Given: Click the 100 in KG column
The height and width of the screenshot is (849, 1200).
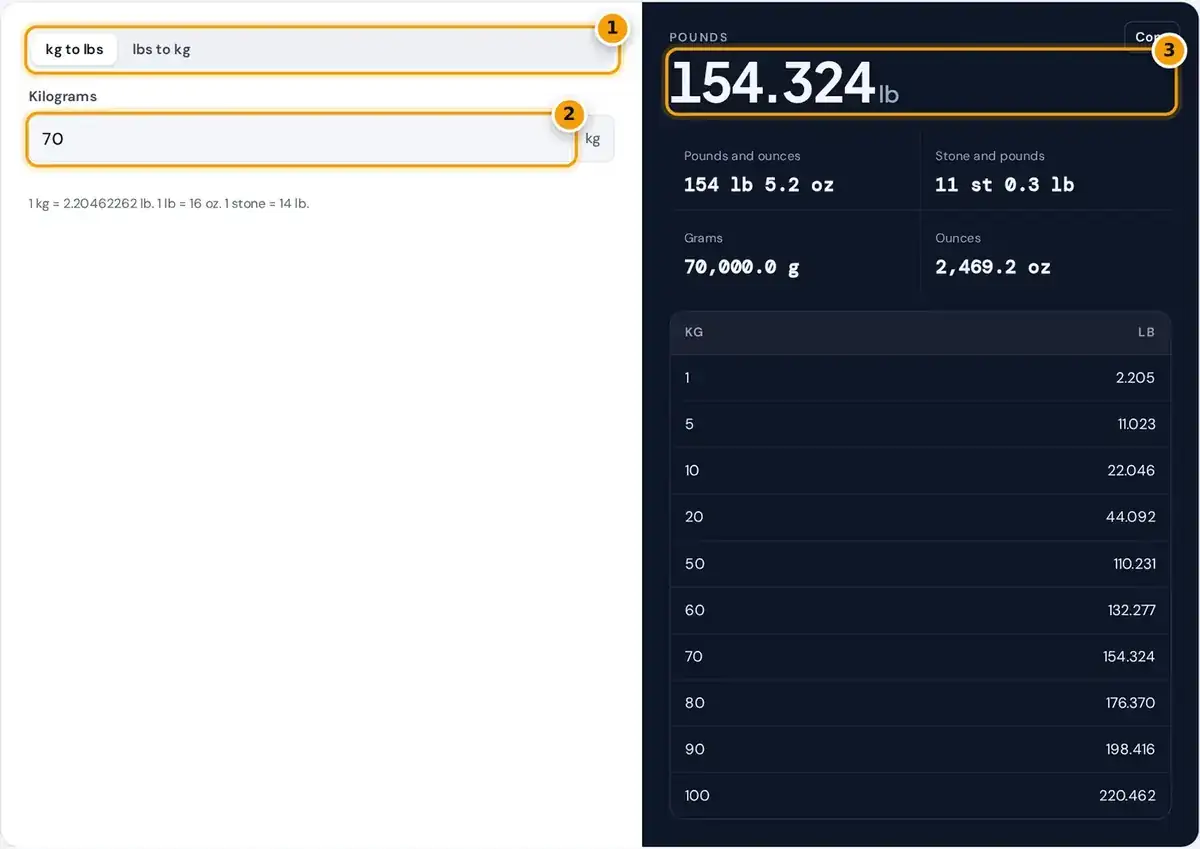Looking at the screenshot, I should click(697, 796).
